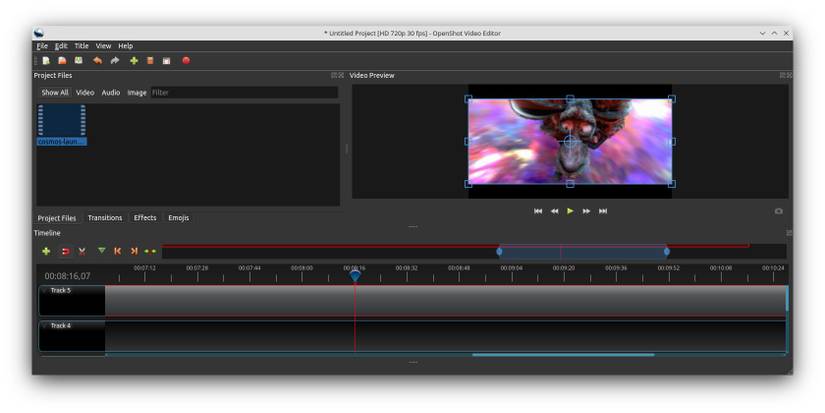The image size is (825, 413).
Task: Add a track using timeline plus icon
Action: pyautogui.click(x=46, y=251)
